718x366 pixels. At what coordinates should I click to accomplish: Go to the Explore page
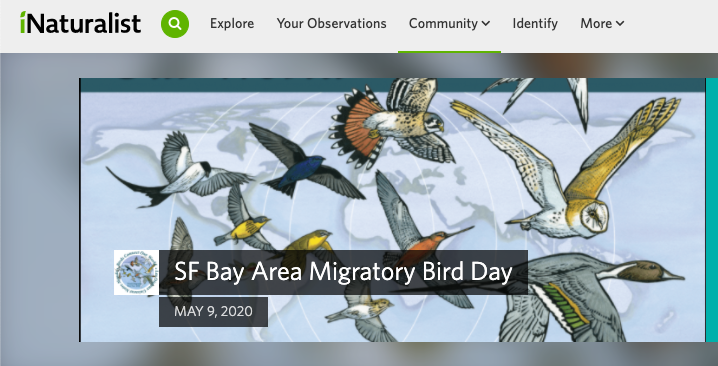pos(232,23)
